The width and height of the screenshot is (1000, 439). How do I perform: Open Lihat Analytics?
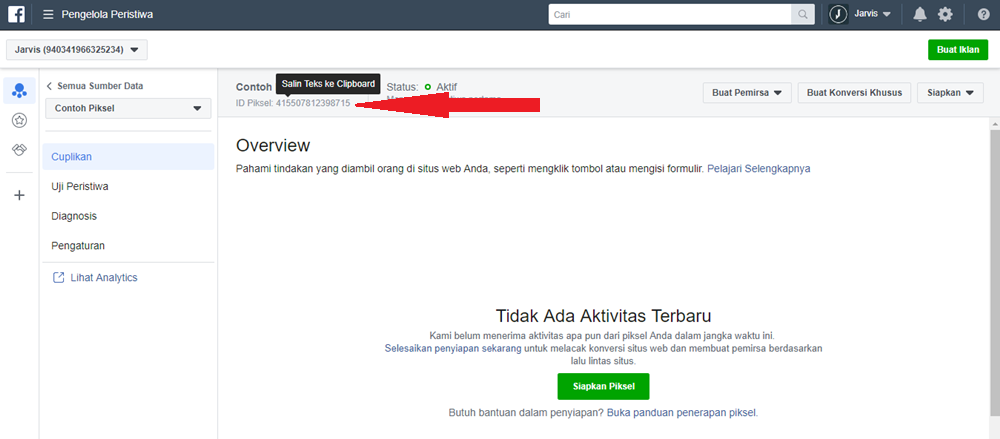pyautogui.click(x=104, y=278)
